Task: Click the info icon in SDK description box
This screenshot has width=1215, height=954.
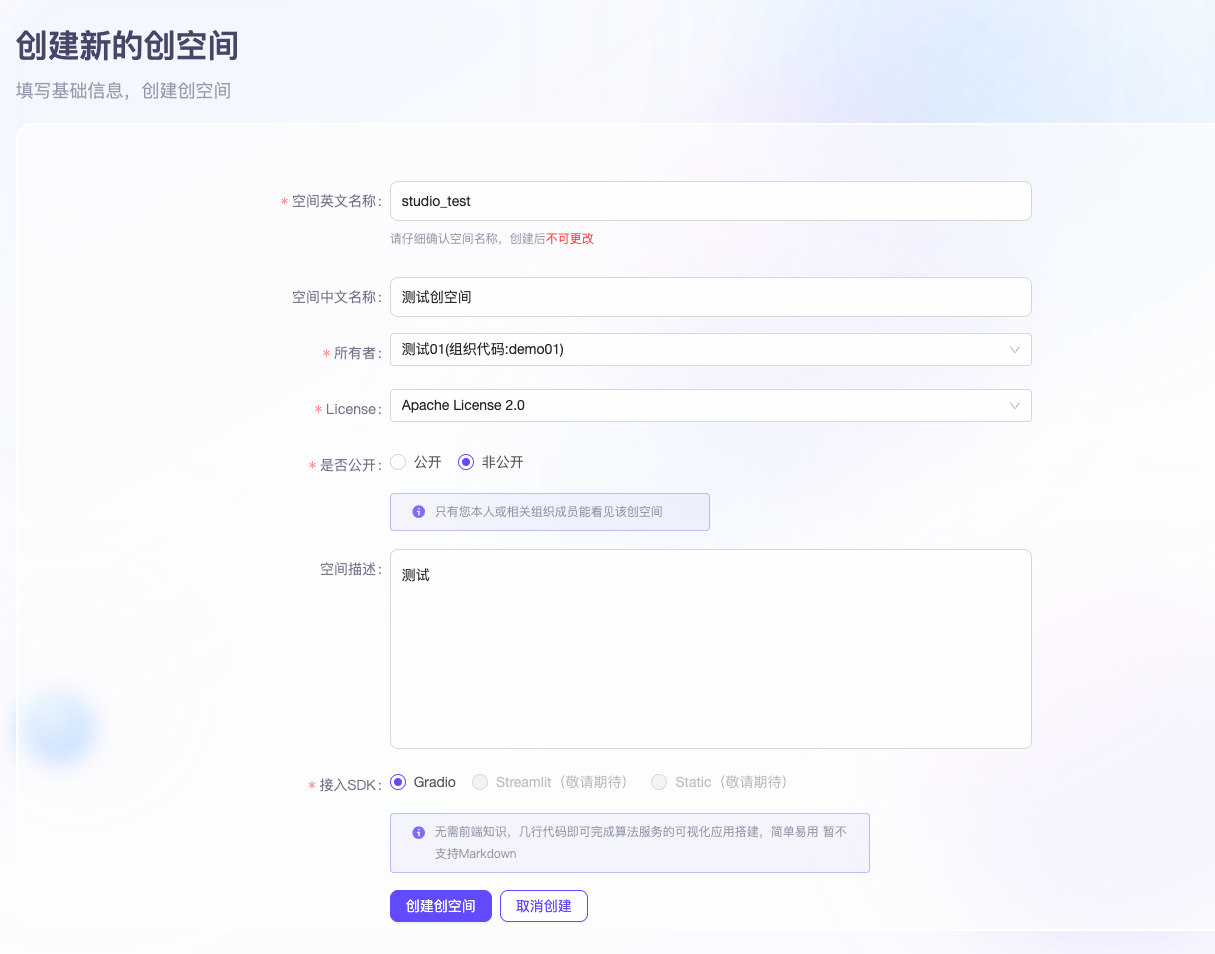Action: click(417, 831)
